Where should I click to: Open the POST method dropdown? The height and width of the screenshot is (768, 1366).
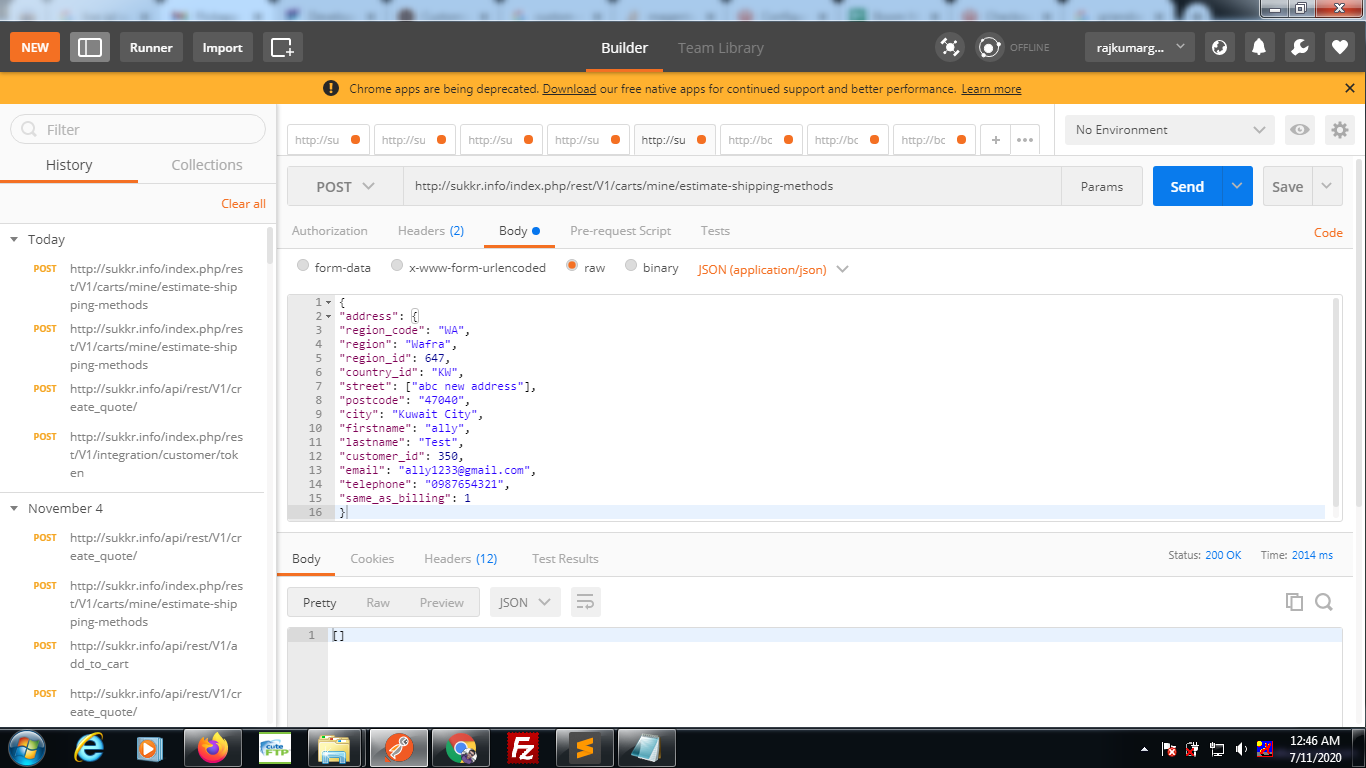[x=344, y=186]
